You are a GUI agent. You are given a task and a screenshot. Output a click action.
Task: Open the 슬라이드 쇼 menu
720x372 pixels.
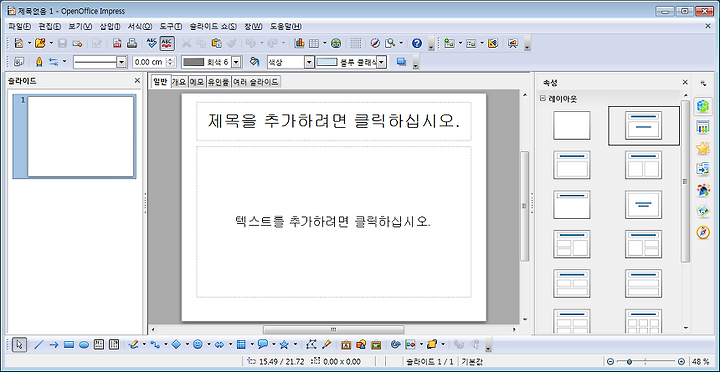click(213, 26)
